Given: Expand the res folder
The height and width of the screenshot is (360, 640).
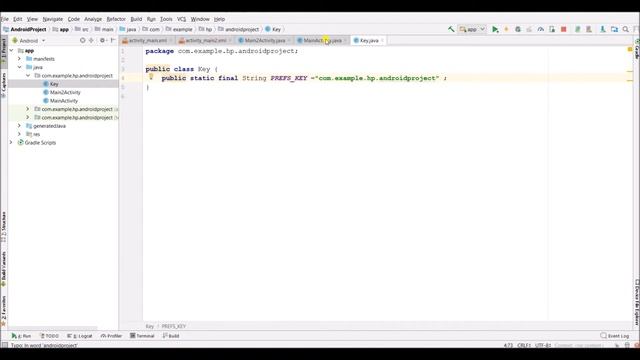Looking at the screenshot, I should click(x=19, y=134).
